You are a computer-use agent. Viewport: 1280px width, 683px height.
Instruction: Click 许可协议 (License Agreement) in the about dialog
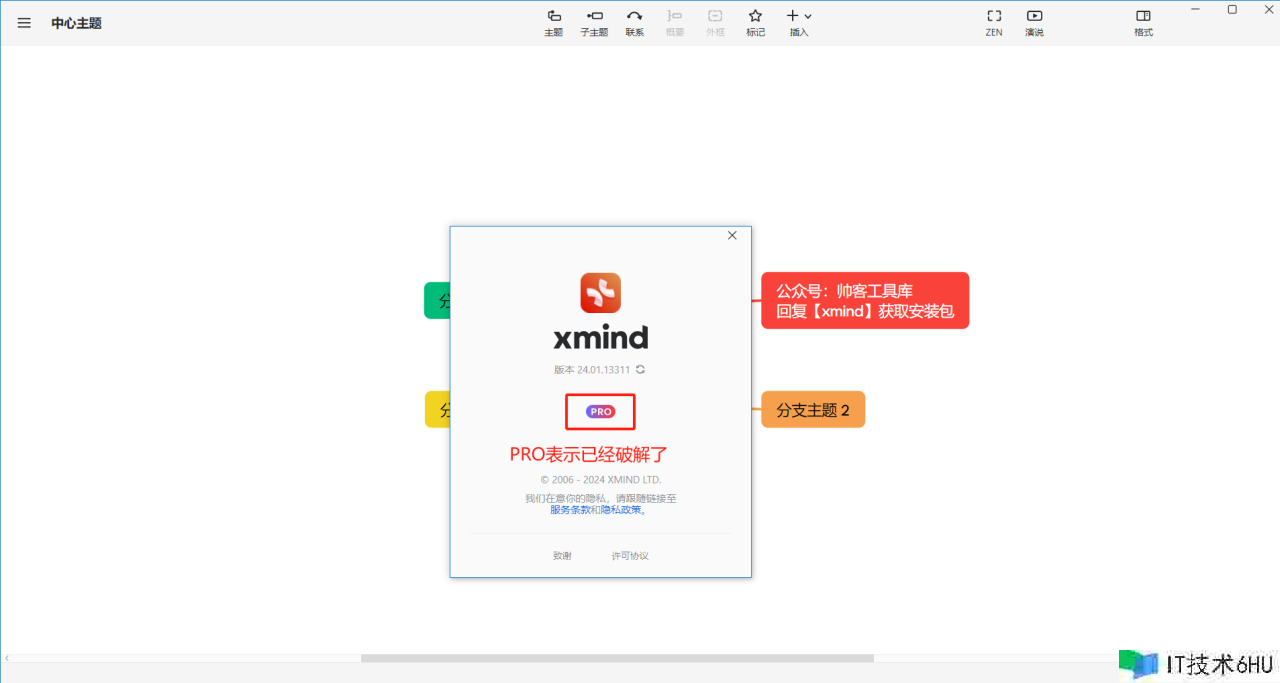pyautogui.click(x=630, y=556)
